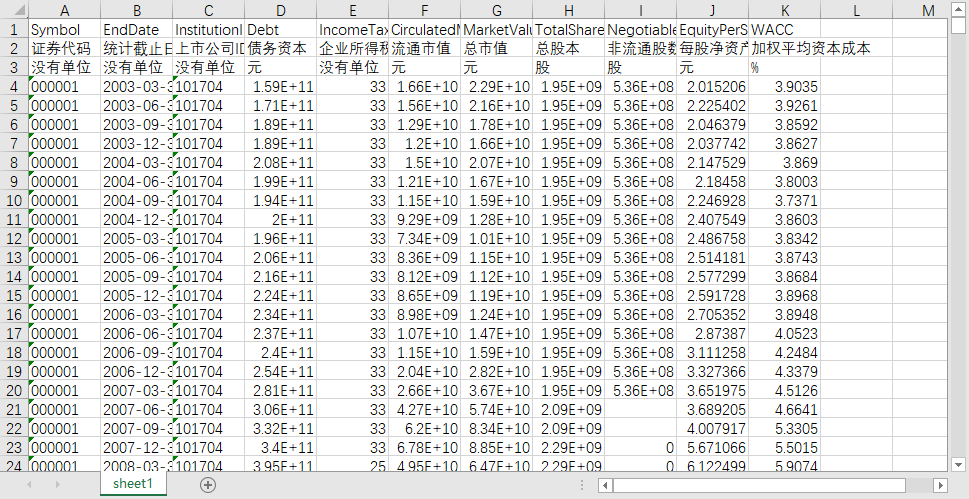The width and height of the screenshot is (969, 499).
Task: Click the WACC header cell
Action: [785, 29]
